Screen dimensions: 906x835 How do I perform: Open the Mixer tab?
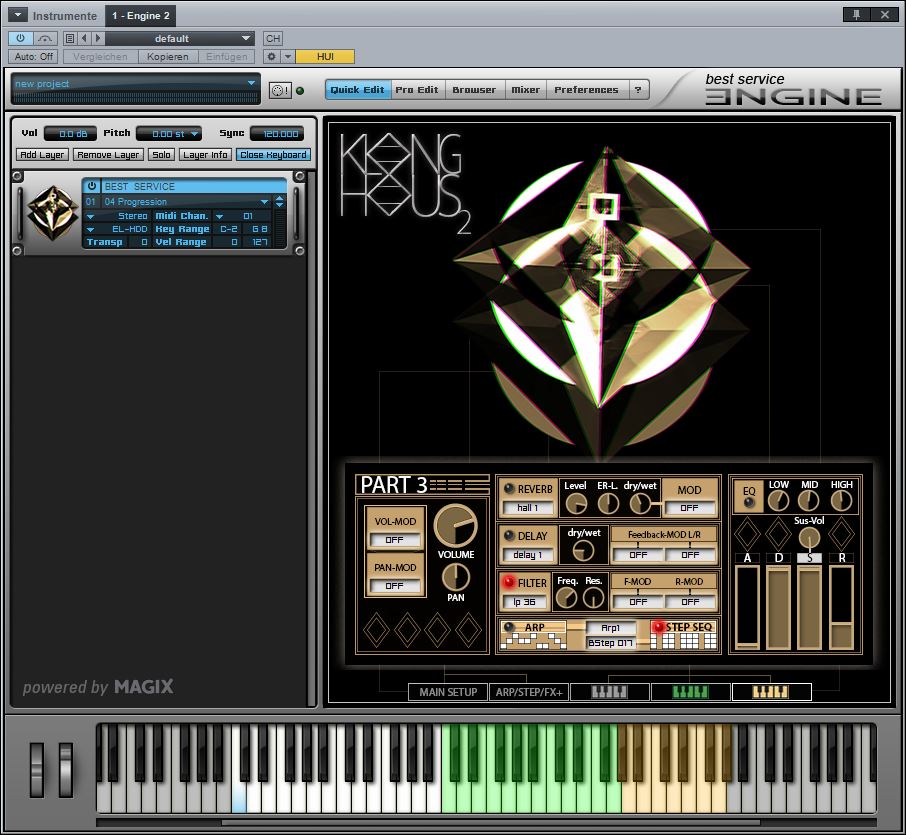click(x=526, y=90)
